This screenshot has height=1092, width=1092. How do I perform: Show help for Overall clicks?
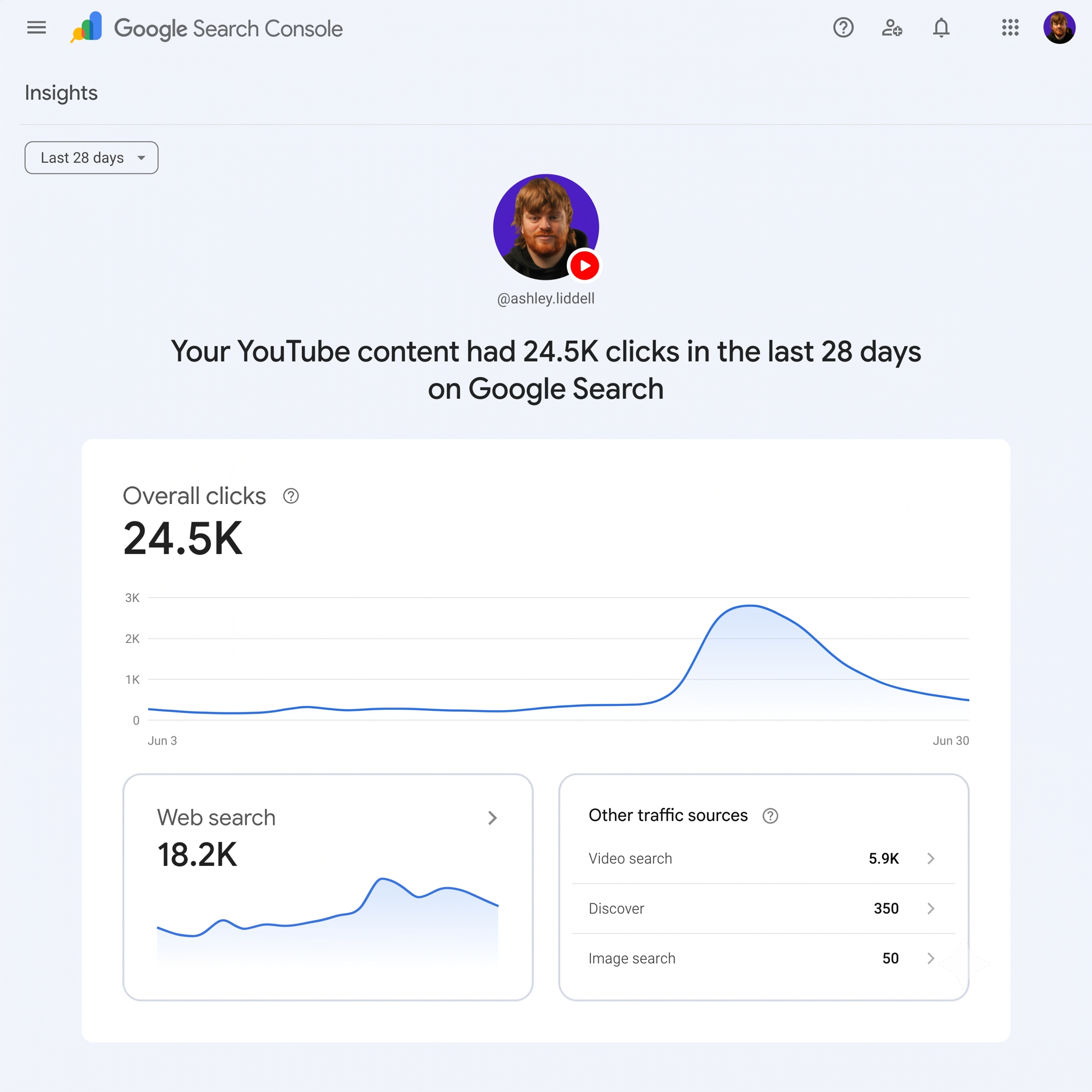pos(291,496)
